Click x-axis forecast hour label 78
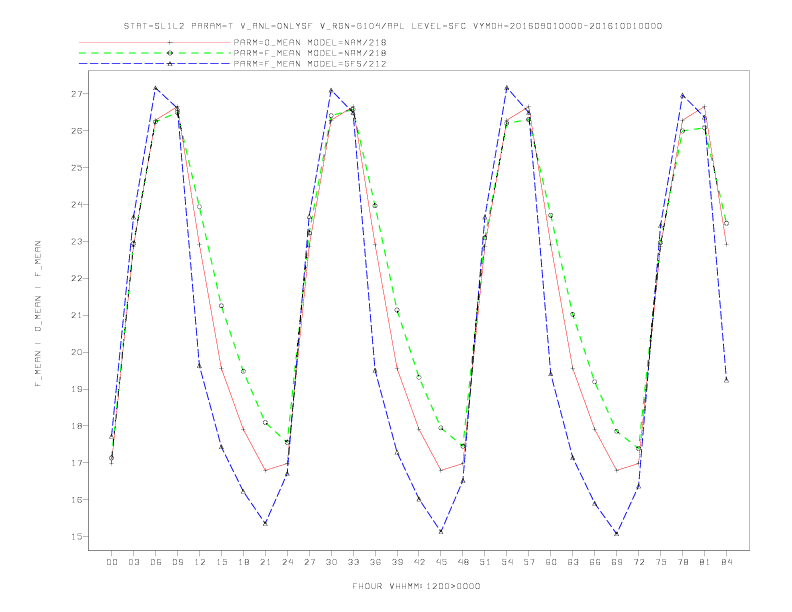792x612 pixels. [683, 562]
